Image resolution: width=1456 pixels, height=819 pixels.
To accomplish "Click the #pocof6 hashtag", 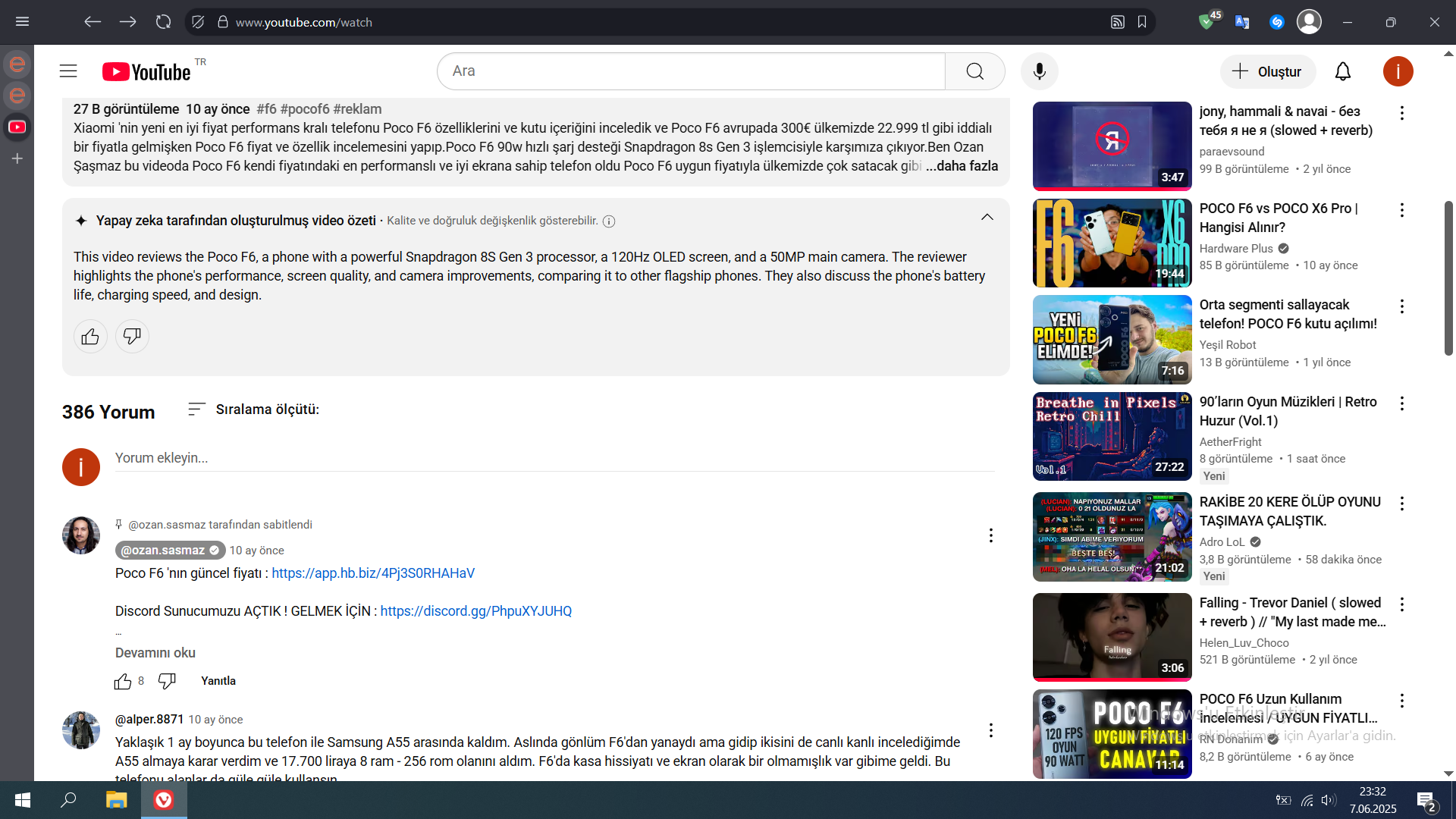I will coord(305,109).
